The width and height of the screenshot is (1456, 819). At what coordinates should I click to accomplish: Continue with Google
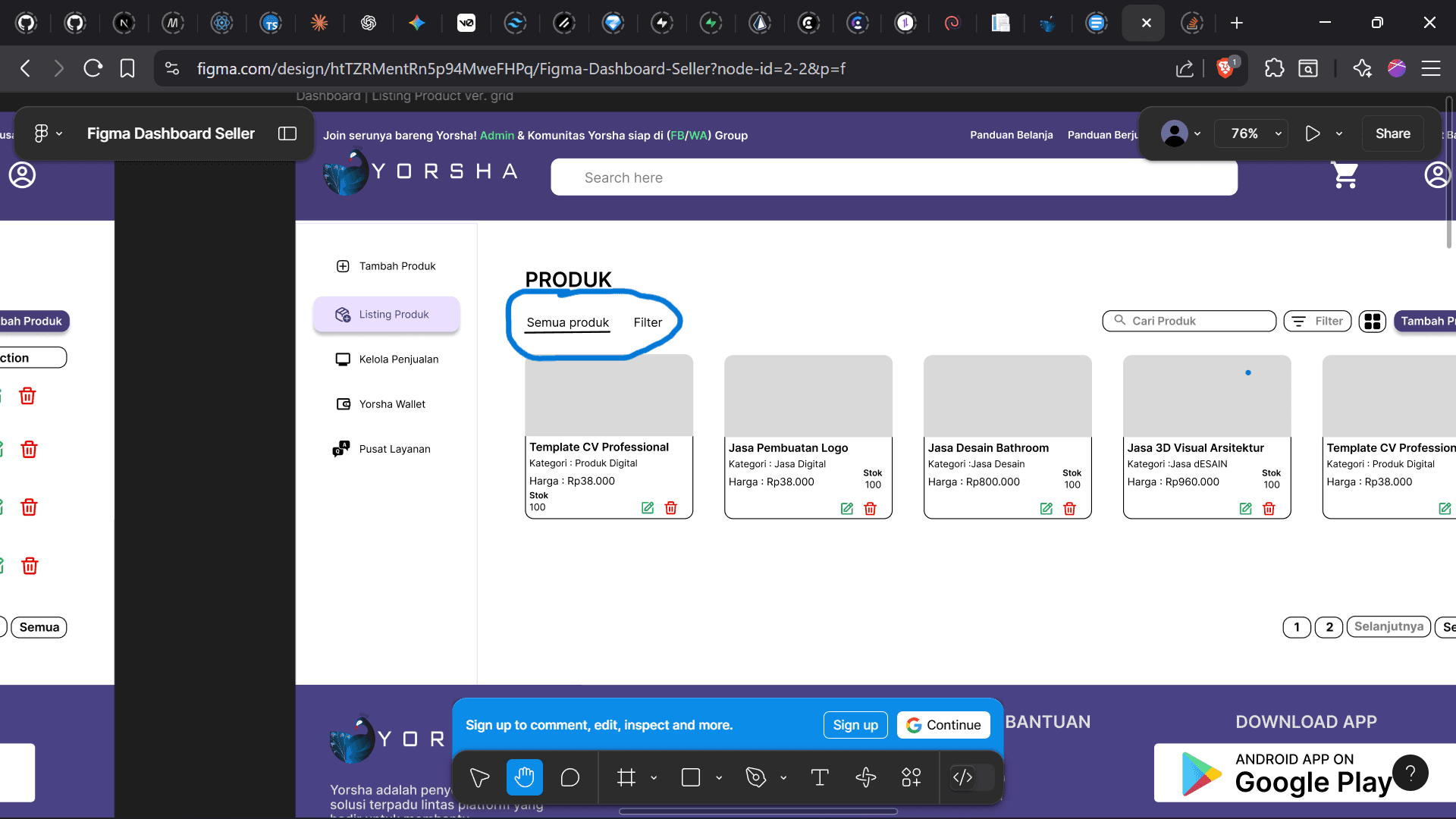[943, 725]
